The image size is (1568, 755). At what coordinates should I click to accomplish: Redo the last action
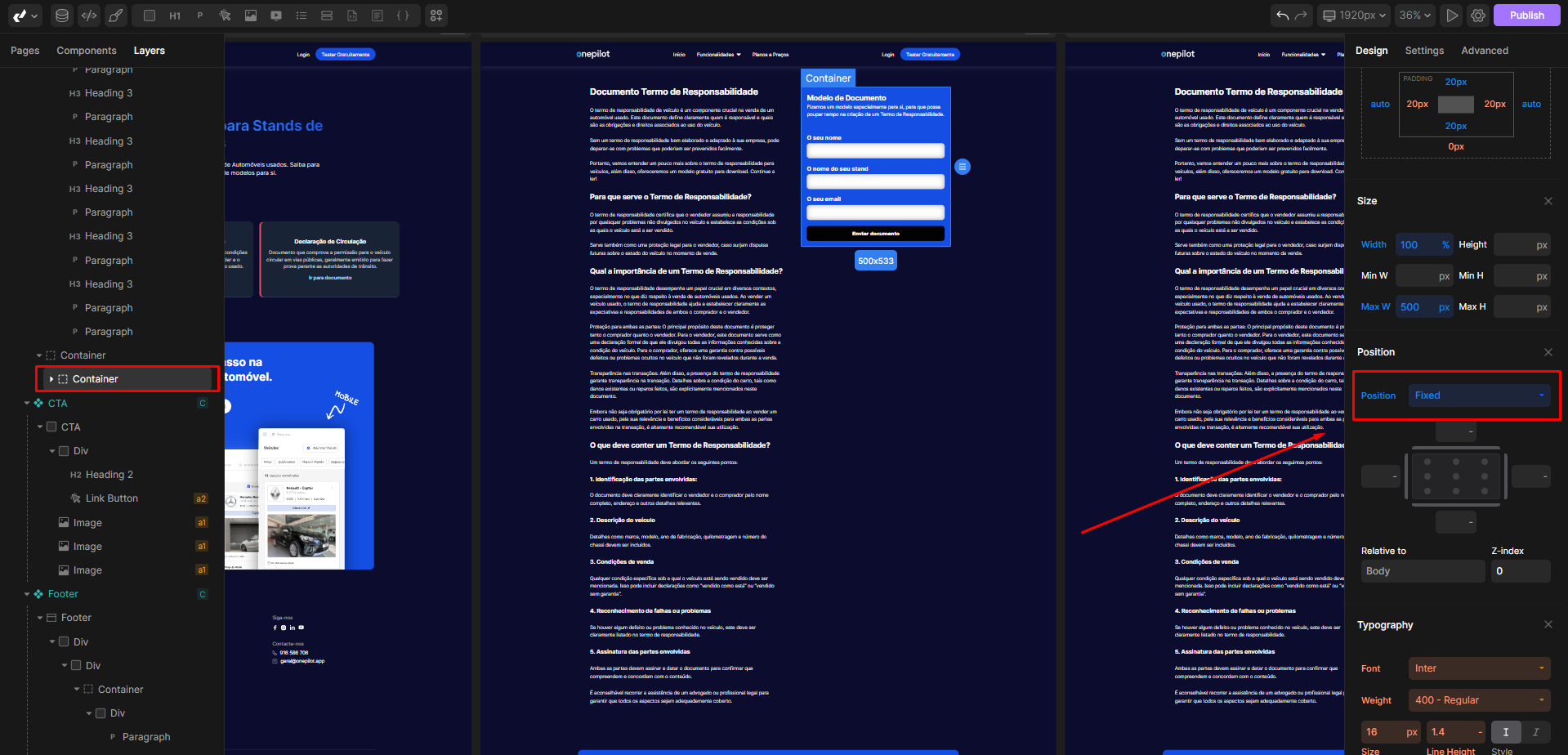click(x=1301, y=16)
